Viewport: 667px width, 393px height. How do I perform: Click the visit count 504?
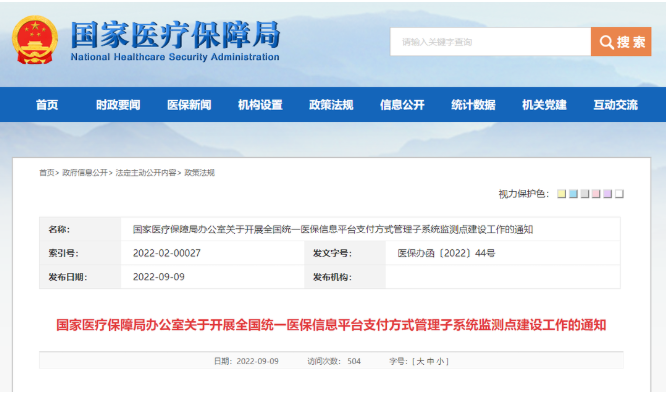pos(354,362)
